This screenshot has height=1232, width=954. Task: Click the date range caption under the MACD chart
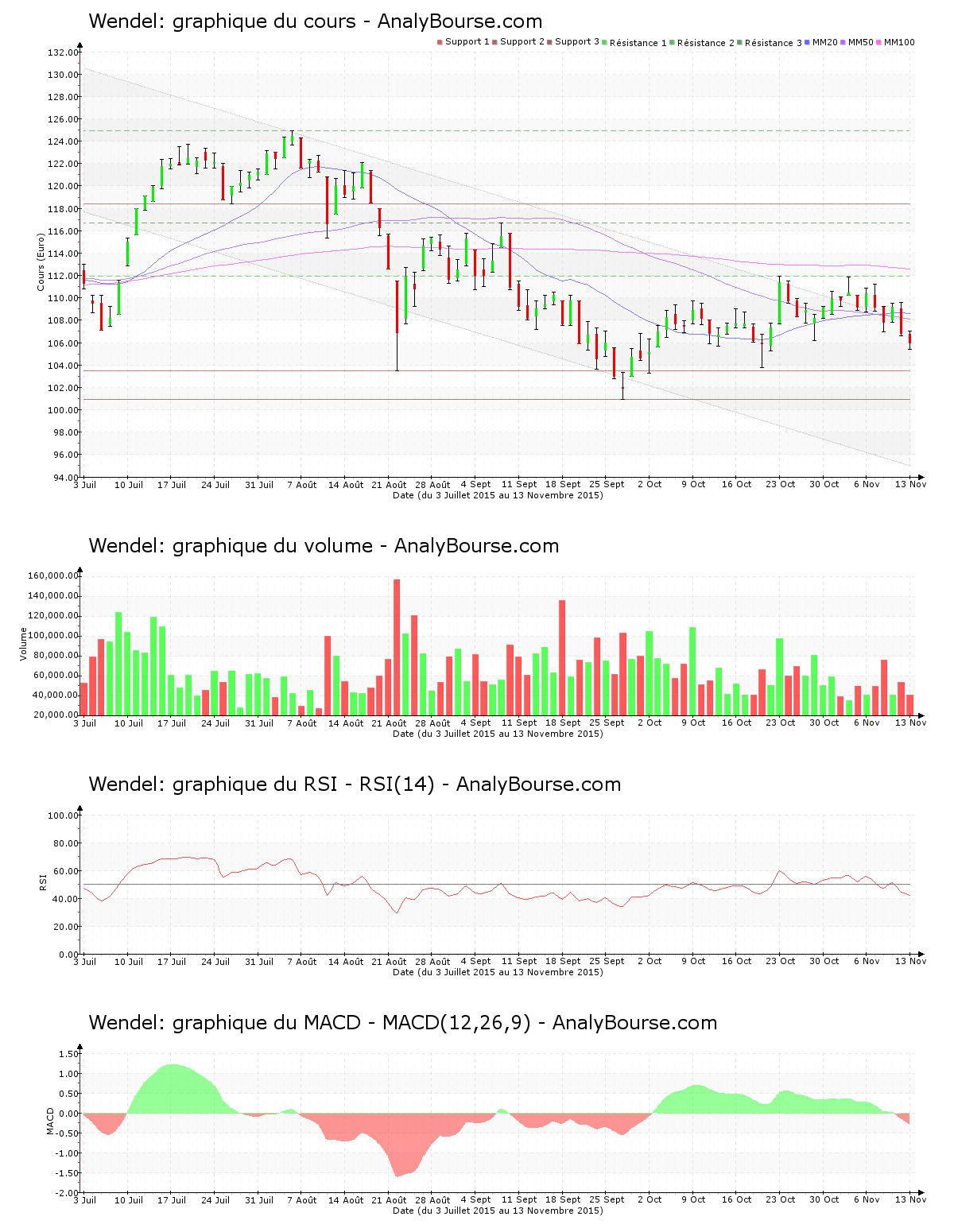[498, 1211]
